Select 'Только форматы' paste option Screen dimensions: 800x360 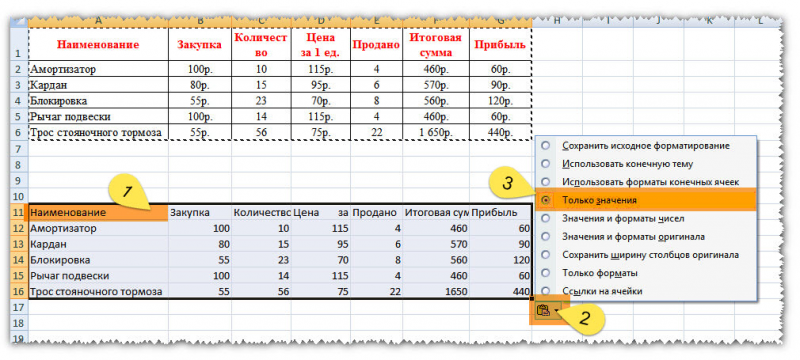645,273
